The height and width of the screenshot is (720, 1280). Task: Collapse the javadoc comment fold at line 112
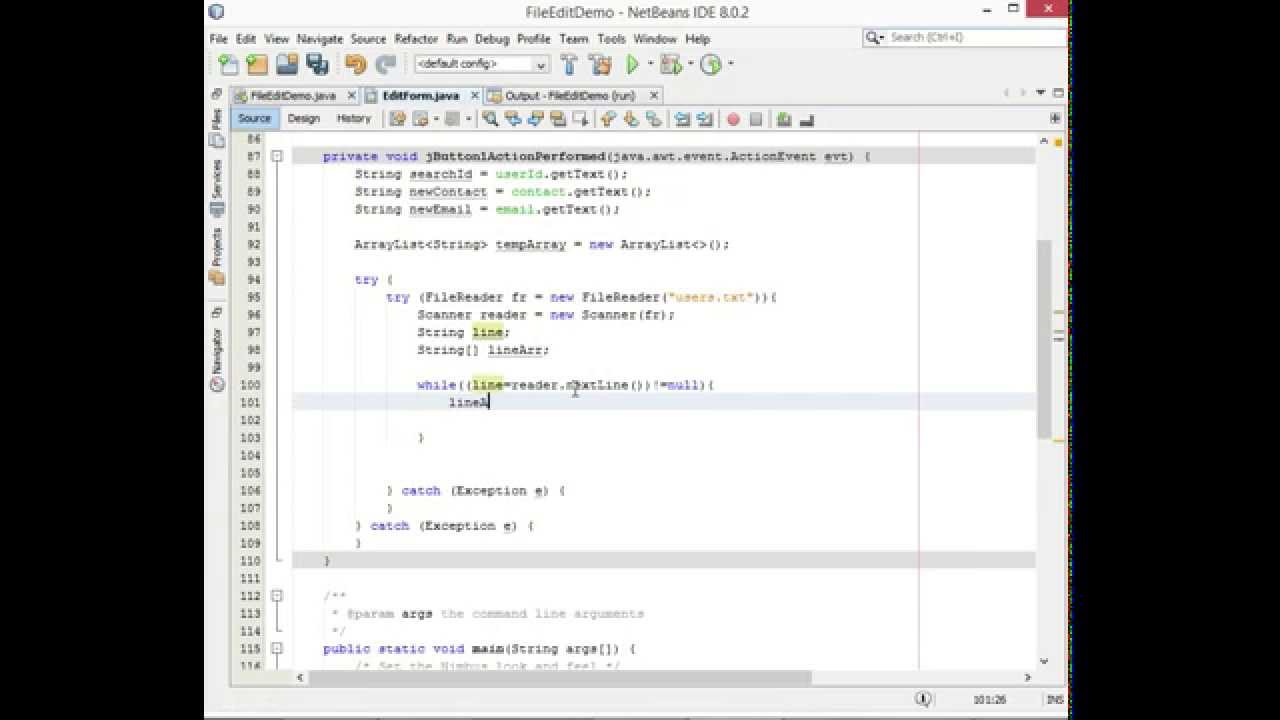277,596
